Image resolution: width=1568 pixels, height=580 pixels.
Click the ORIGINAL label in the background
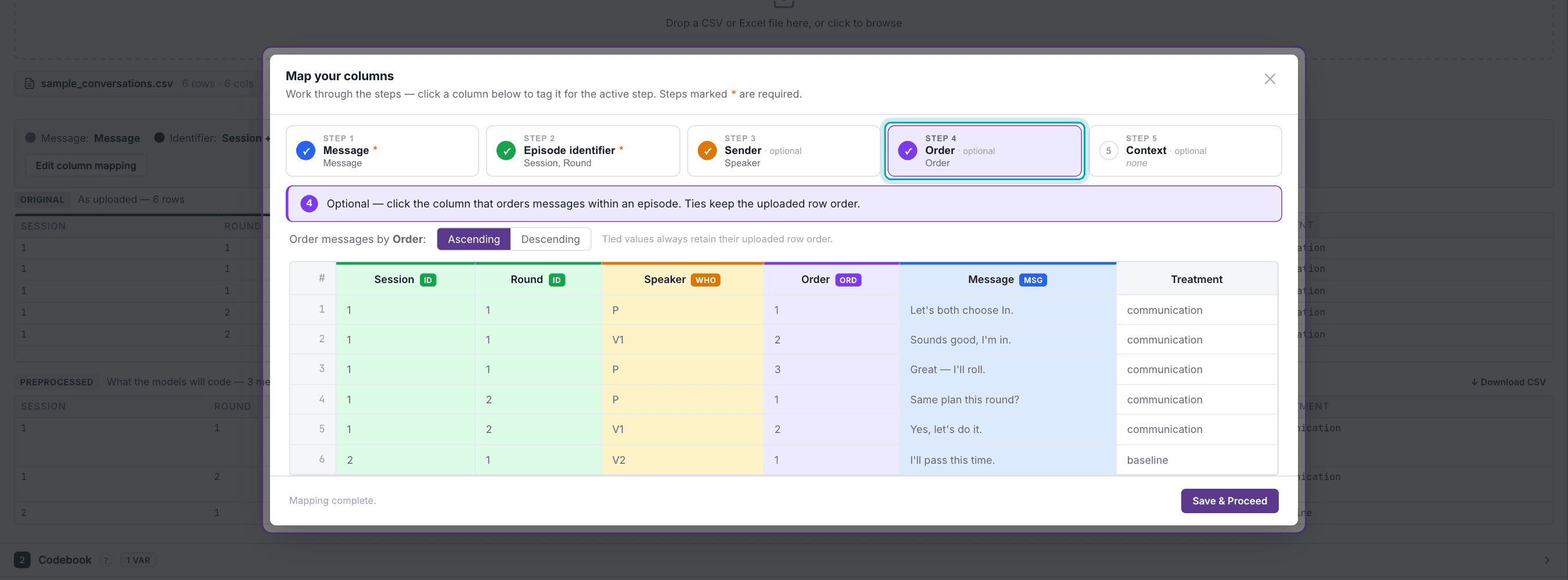[x=42, y=200]
